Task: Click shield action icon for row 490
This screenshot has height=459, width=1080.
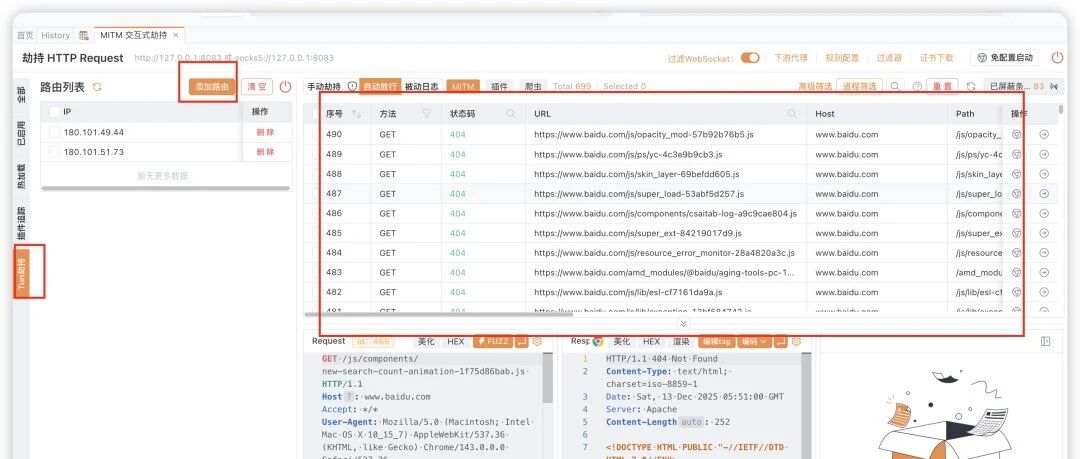Action: coord(1016,134)
